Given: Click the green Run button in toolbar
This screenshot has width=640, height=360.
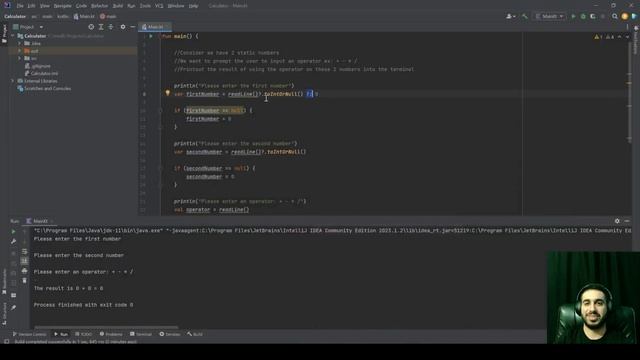Looking at the screenshot, I should click(x=573, y=16).
